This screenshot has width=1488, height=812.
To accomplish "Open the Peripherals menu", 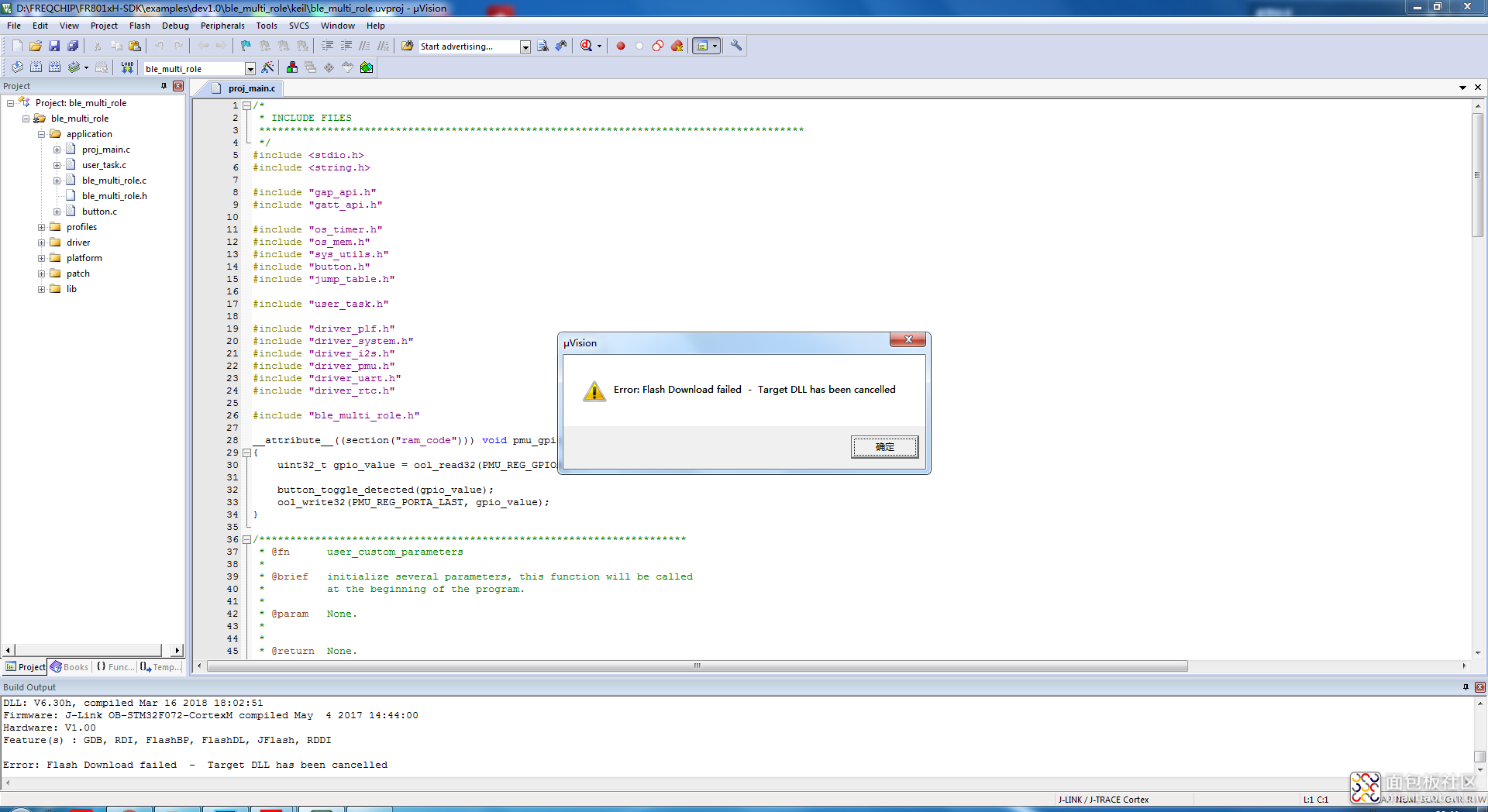I will [x=222, y=26].
